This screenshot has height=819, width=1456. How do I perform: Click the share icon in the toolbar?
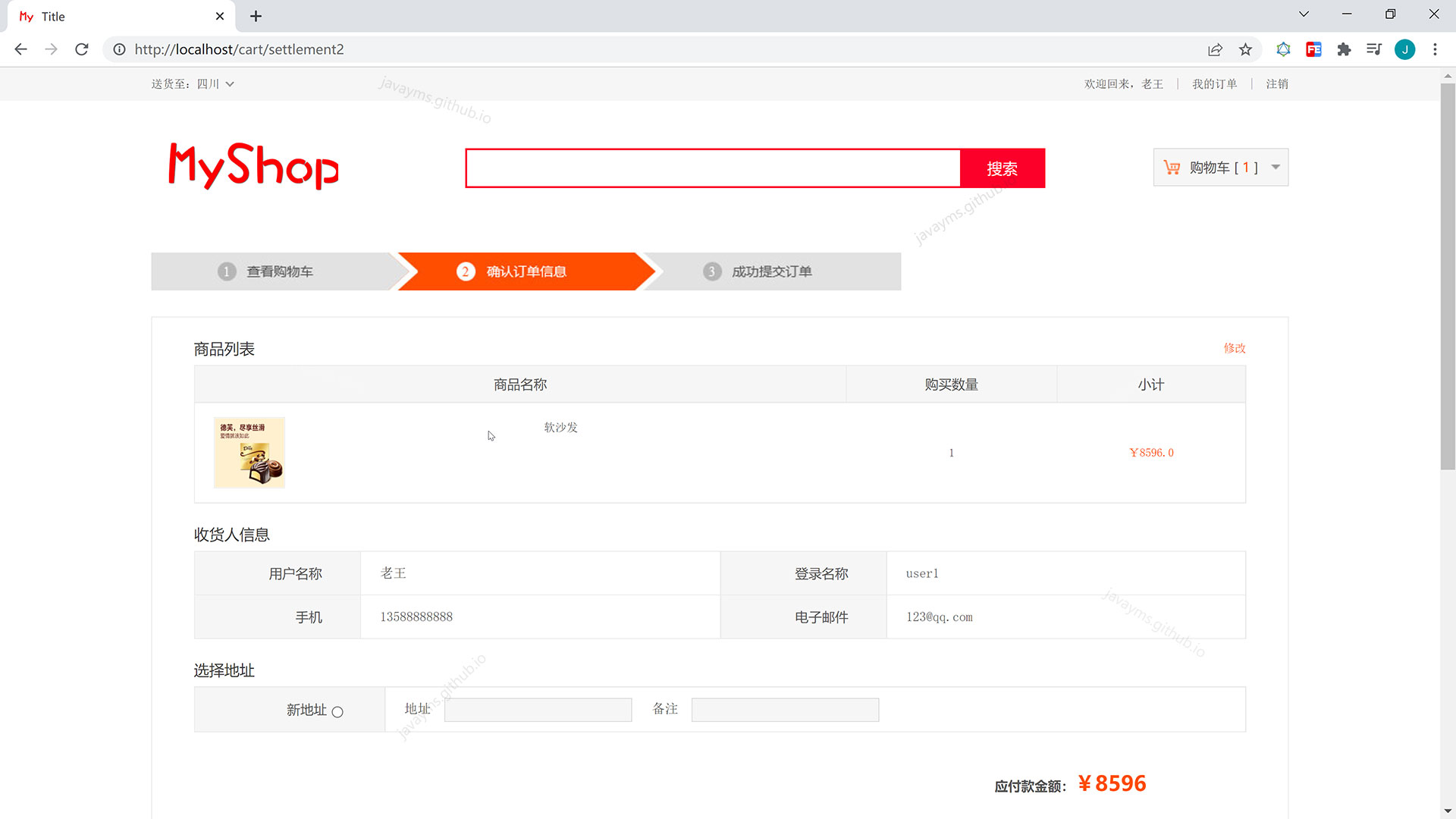[1215, 49]
